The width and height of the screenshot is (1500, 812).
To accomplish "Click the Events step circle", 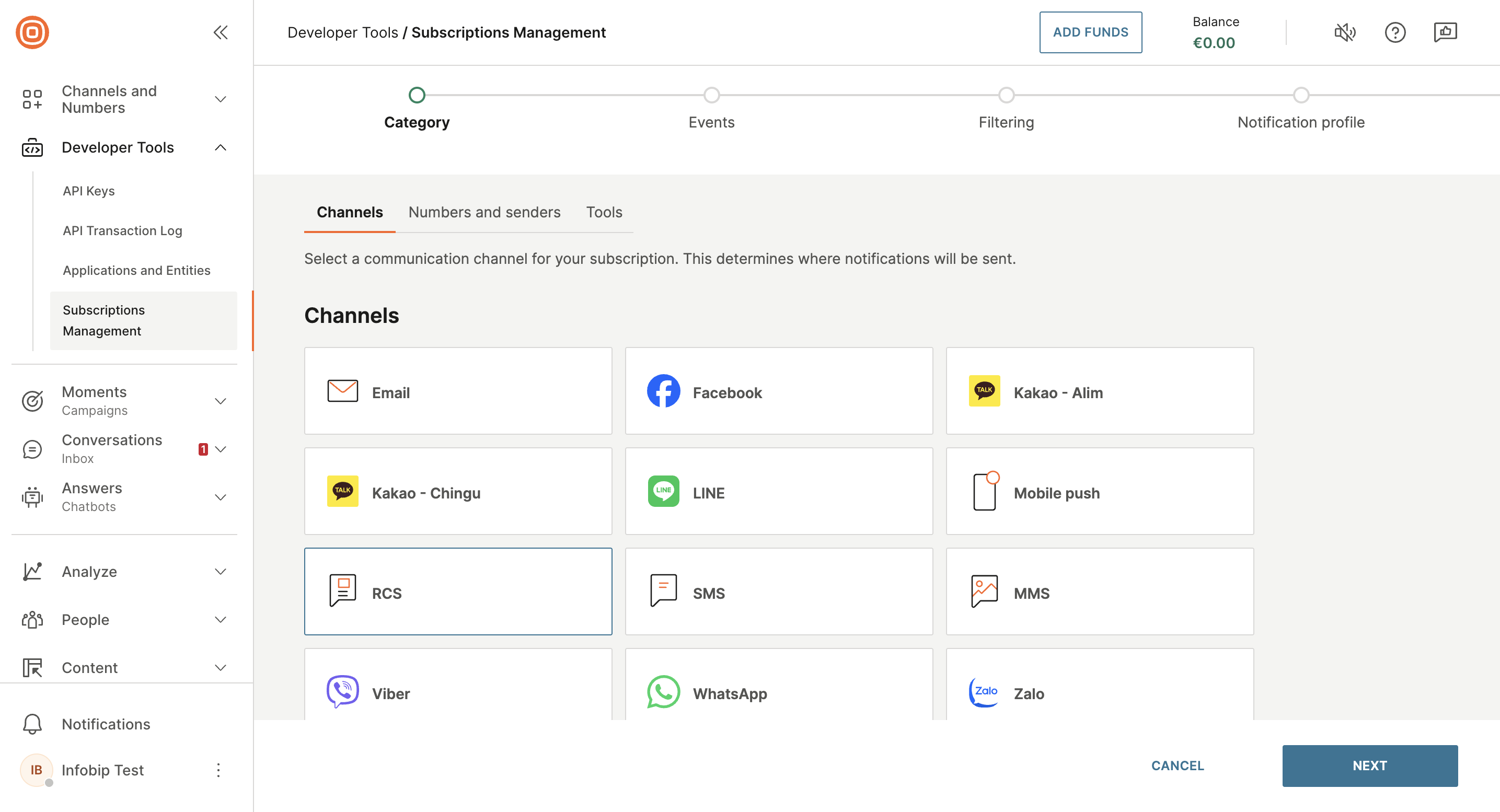I will click(711, 95).
